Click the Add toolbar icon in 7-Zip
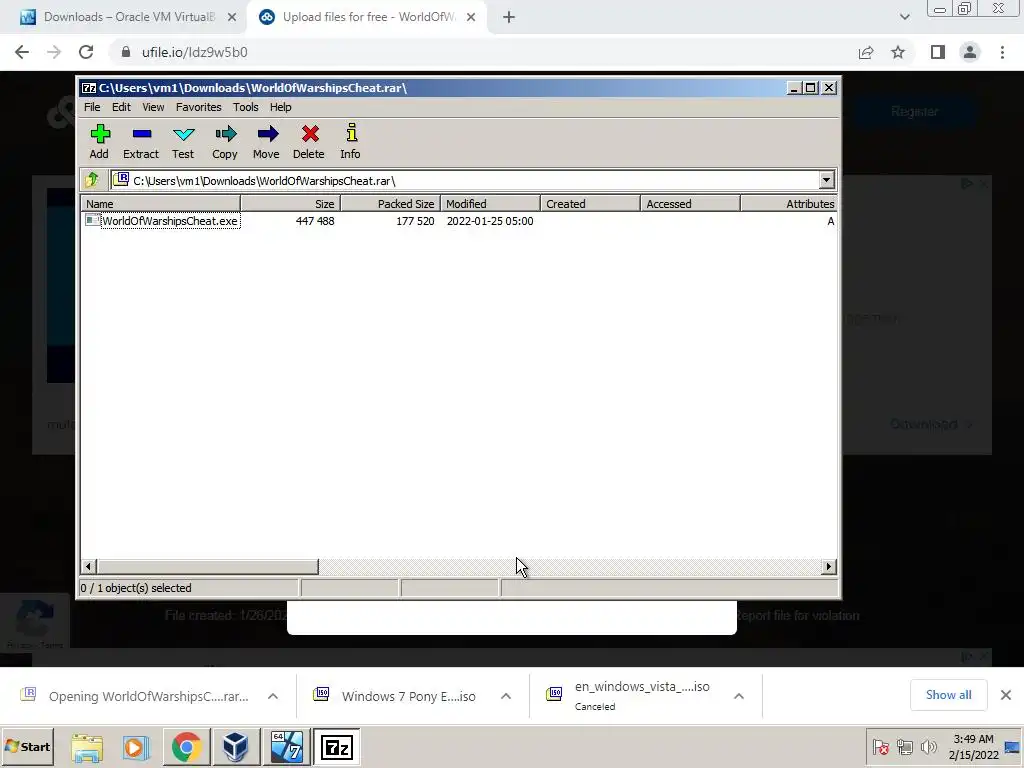Image resolution: width=1024 pixels, height=768 pixels. click(x=99, y=141)
